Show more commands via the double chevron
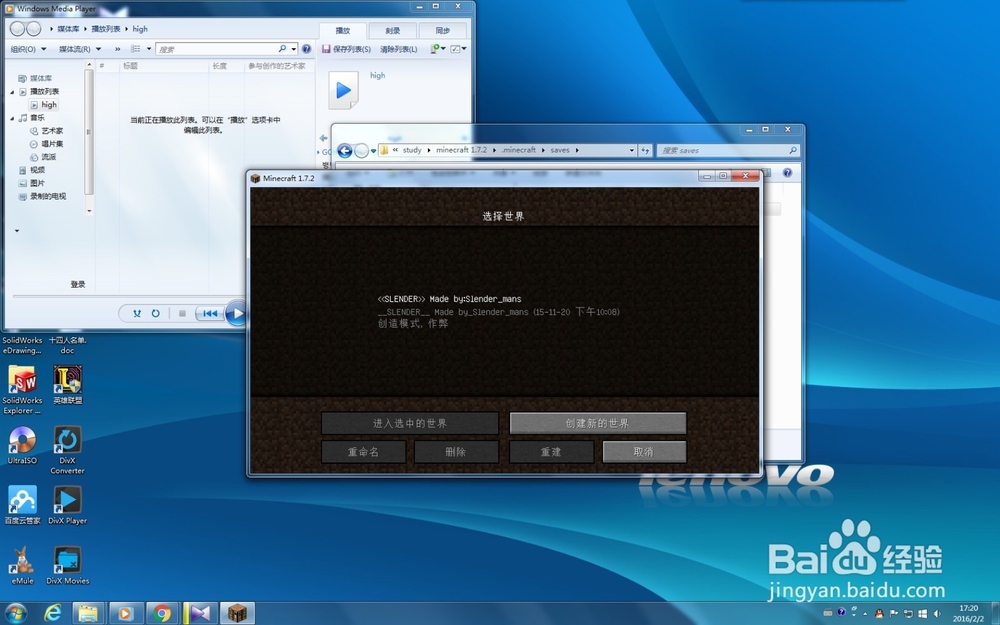1000x625 pixels. [117, 49]
